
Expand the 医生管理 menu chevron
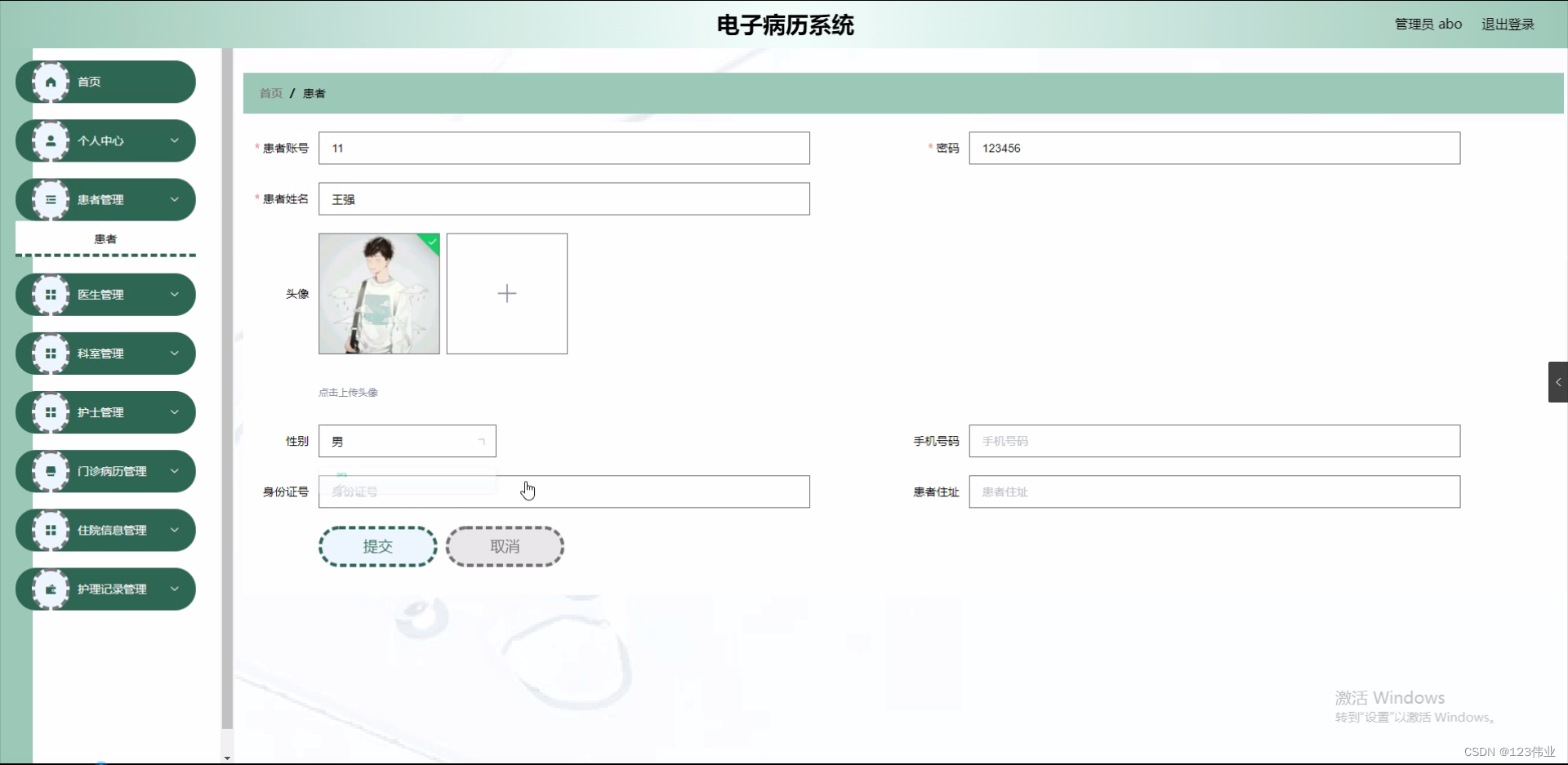click(174, 295)
